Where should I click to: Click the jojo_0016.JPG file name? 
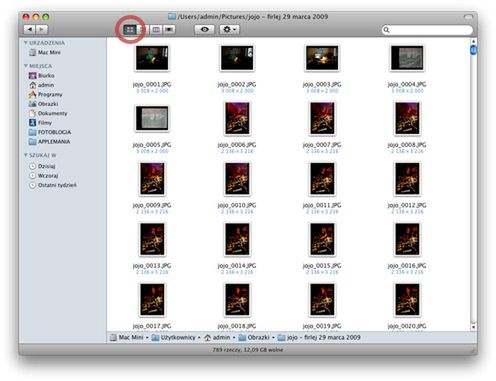click(x=407, y=266)
